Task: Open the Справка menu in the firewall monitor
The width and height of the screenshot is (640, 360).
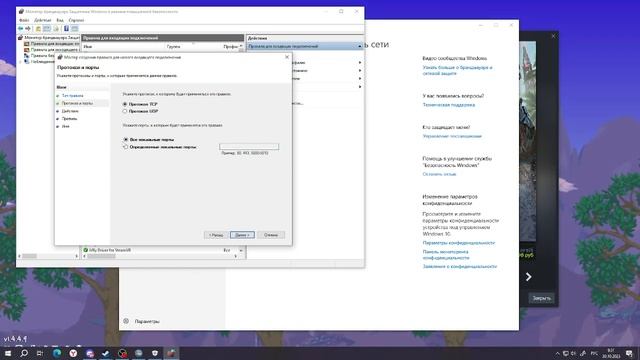Action: coord(76,20)
